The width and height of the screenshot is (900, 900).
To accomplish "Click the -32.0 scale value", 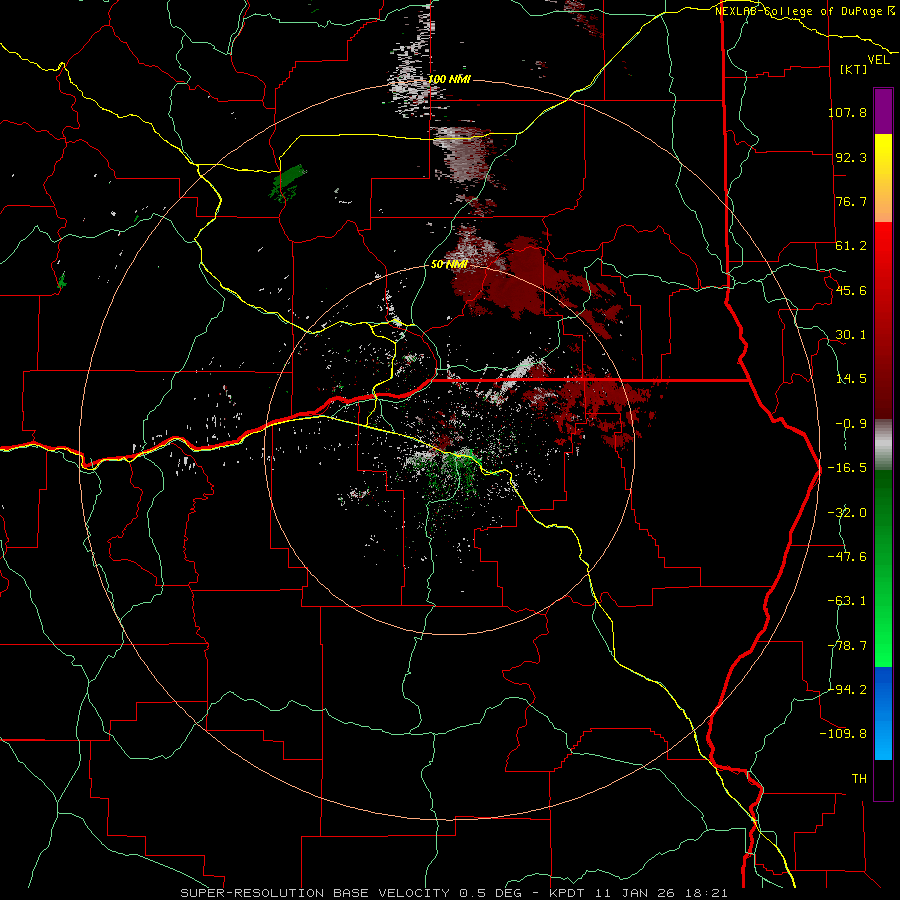I will [x=847, y=513].
